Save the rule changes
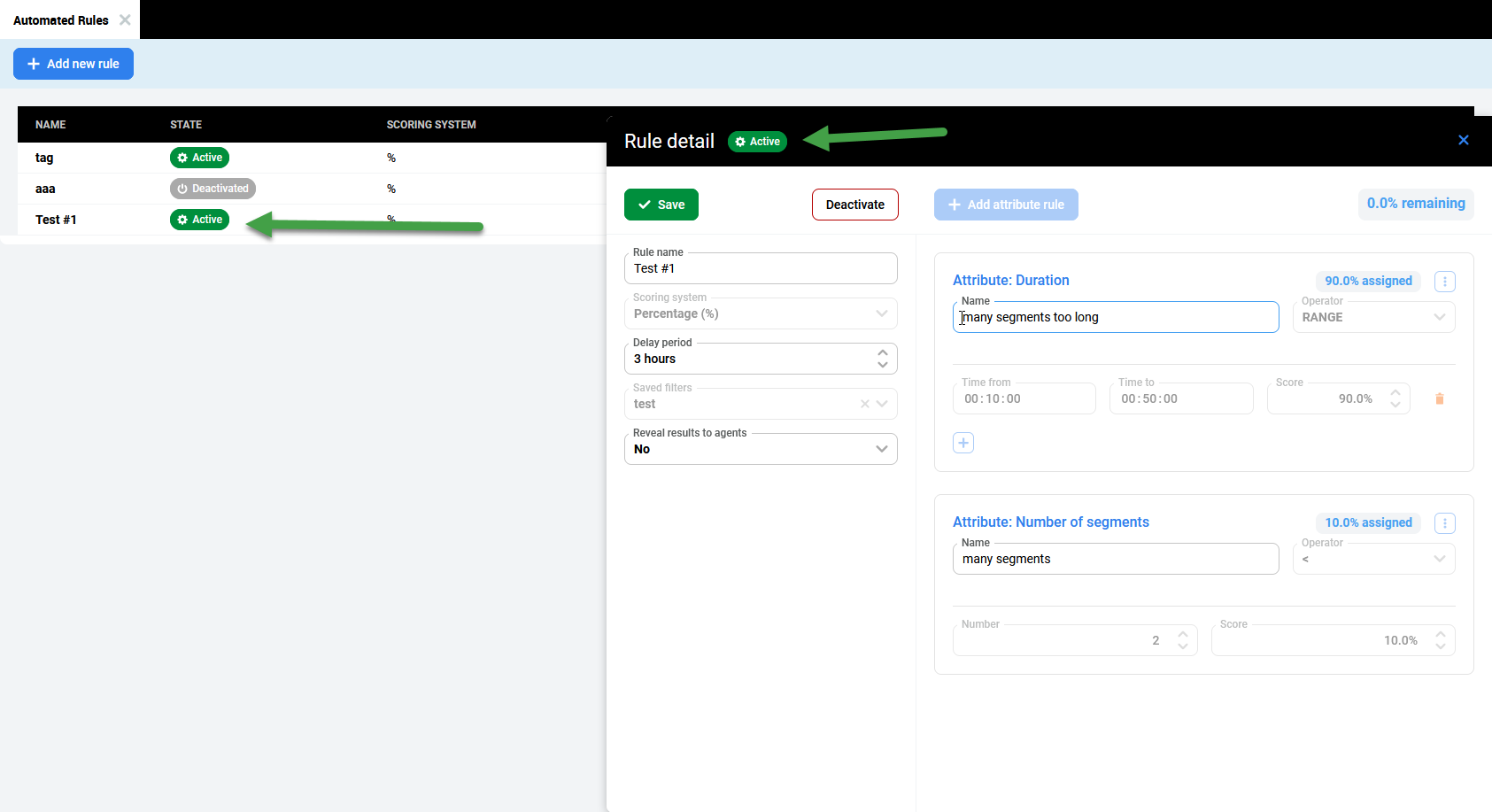 pos(661,205)
